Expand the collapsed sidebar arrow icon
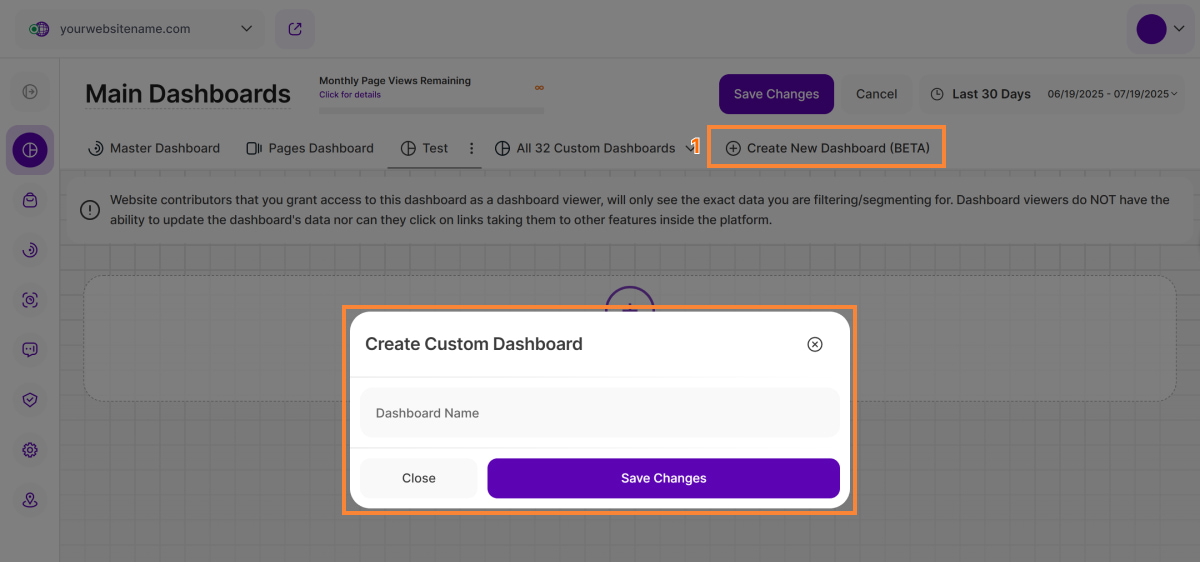 click(x=30, y=92)
